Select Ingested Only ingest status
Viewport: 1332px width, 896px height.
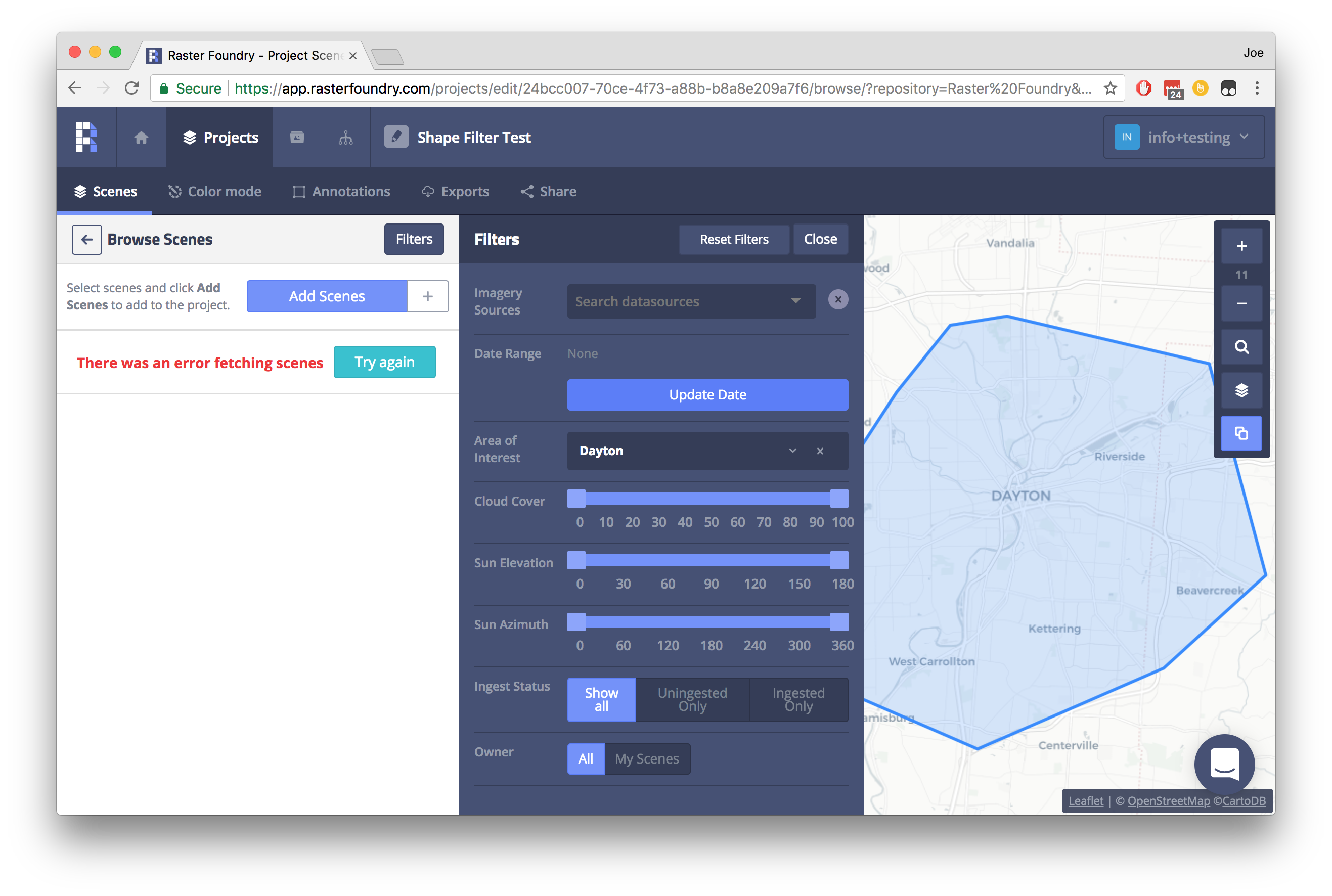(x=798, y=699)
